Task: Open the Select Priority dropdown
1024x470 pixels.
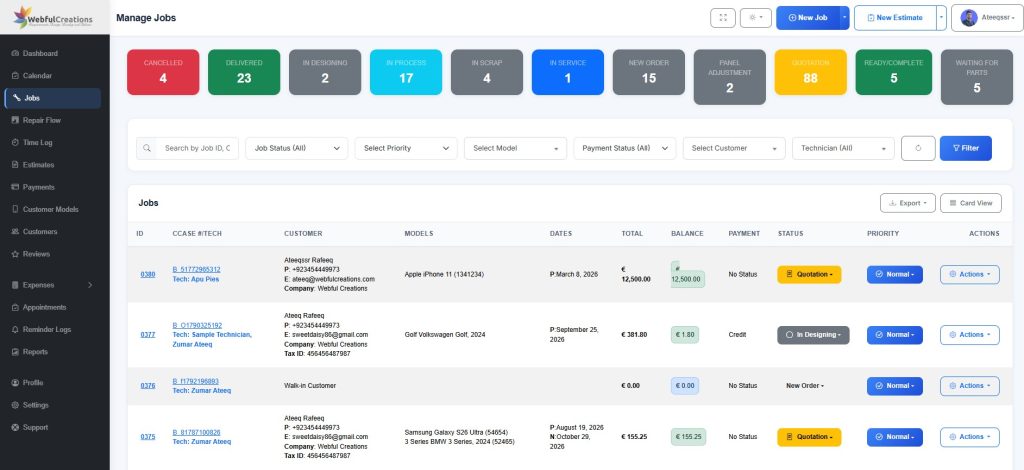Action: tap(406, 148)
